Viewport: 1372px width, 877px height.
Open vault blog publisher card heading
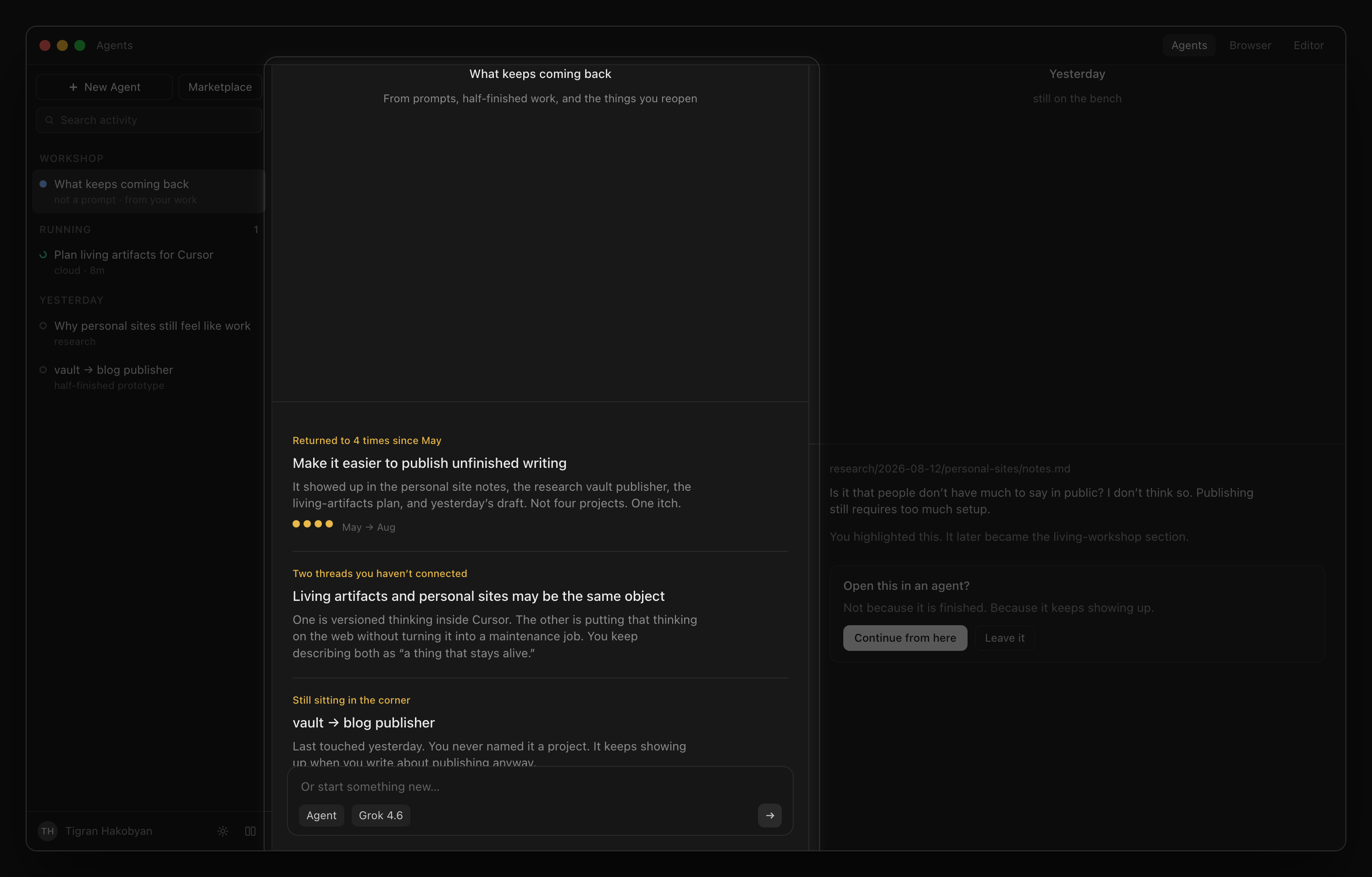(364, 722)
